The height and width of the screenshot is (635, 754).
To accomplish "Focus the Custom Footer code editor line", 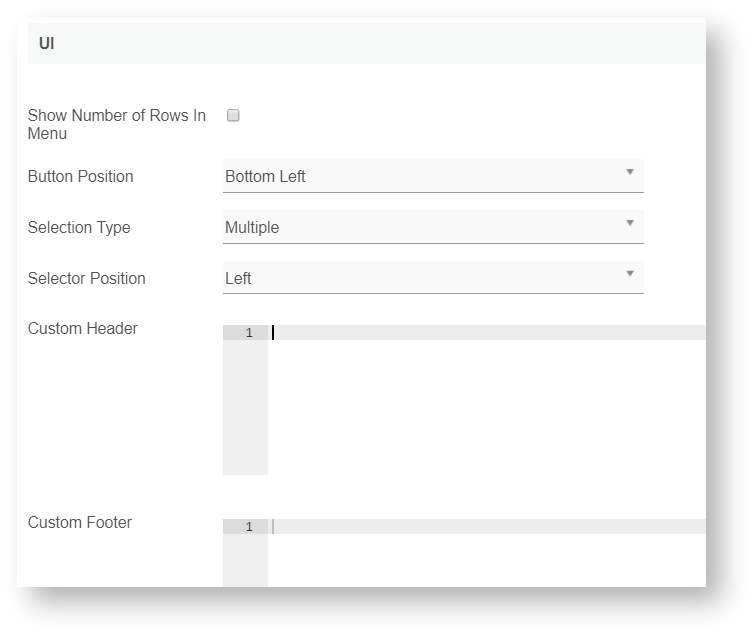I will point(480,527).
